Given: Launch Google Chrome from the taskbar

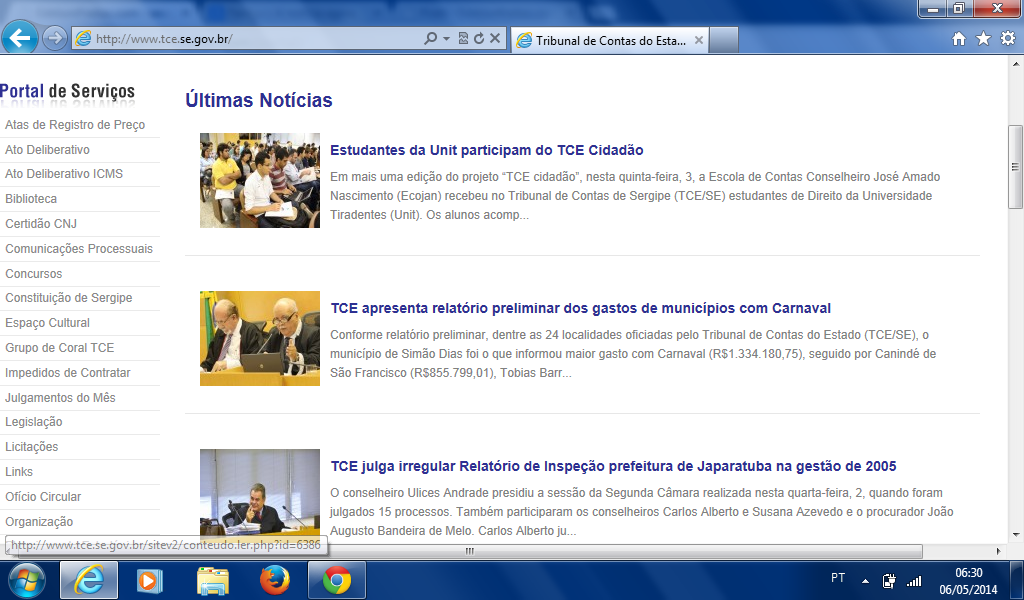Looking at the screenshot, I should click(x=336, y=580).
